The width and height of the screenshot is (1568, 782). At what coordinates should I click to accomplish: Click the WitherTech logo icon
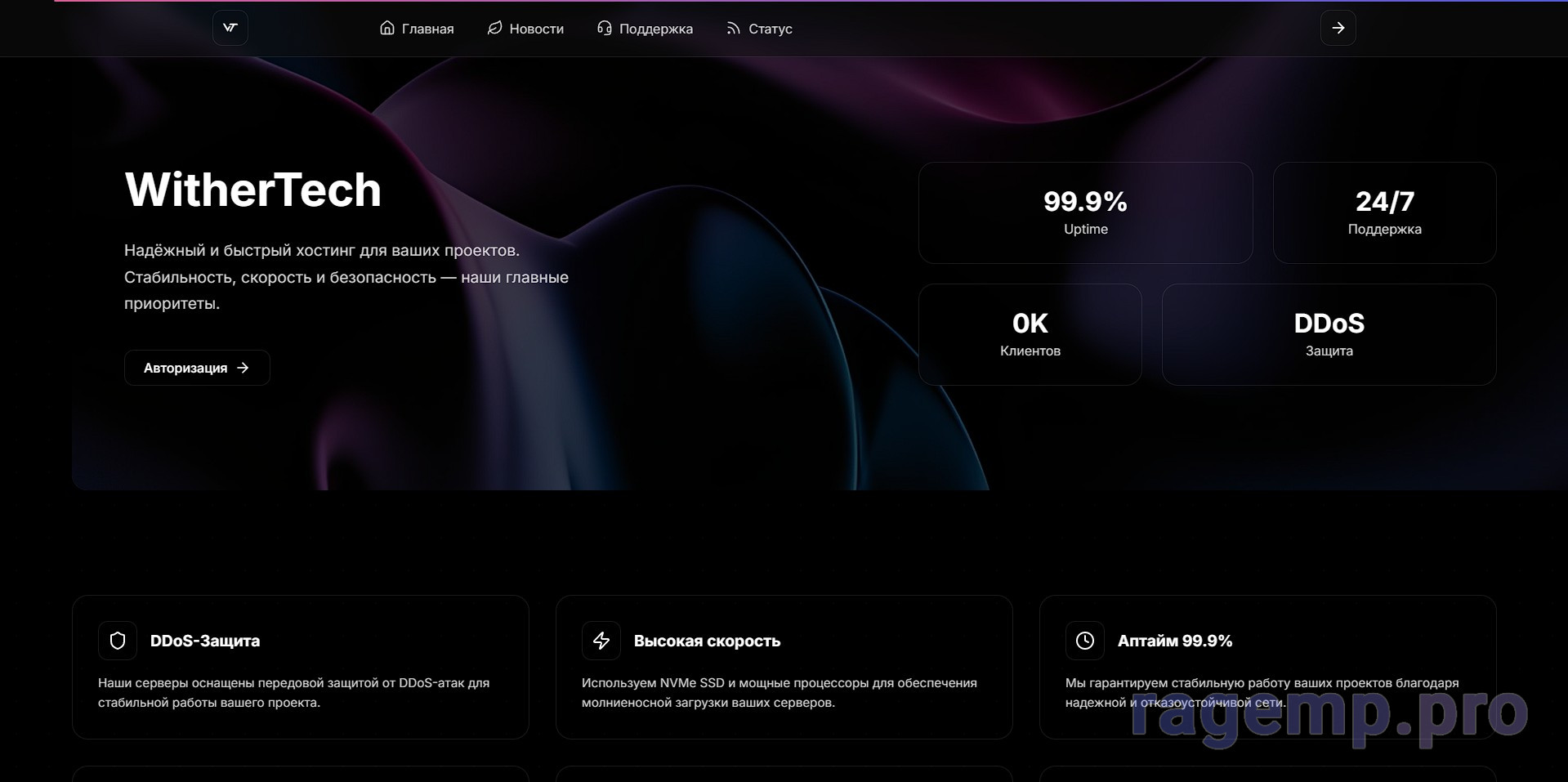(230, 28)
